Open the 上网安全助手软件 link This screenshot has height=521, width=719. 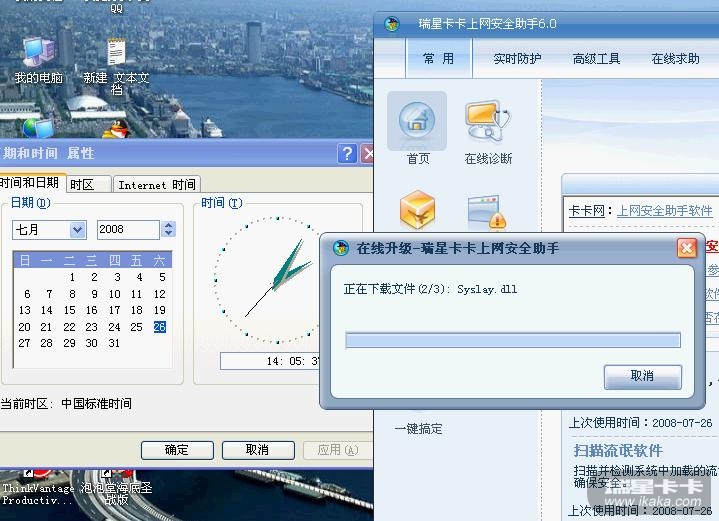664,211
